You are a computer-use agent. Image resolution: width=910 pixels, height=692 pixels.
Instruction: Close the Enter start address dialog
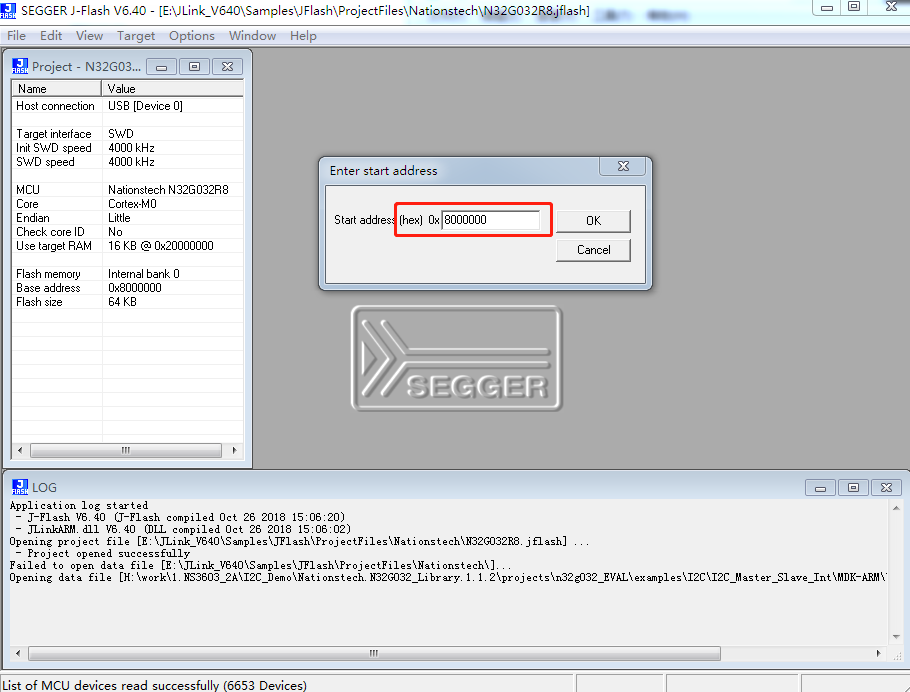point(623,166)
